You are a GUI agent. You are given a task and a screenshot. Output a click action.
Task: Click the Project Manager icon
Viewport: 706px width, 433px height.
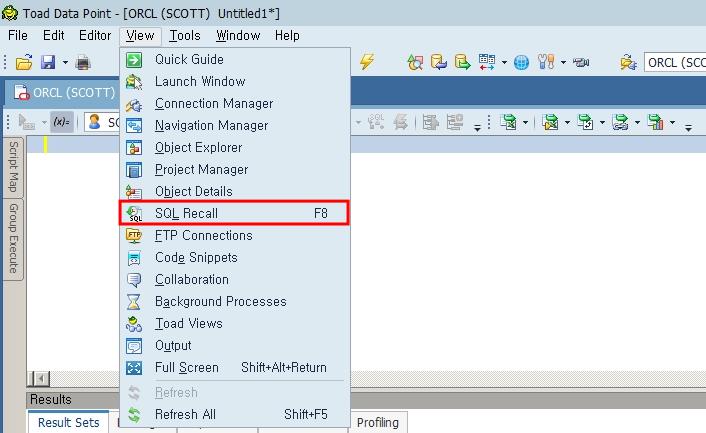(134, 170)
